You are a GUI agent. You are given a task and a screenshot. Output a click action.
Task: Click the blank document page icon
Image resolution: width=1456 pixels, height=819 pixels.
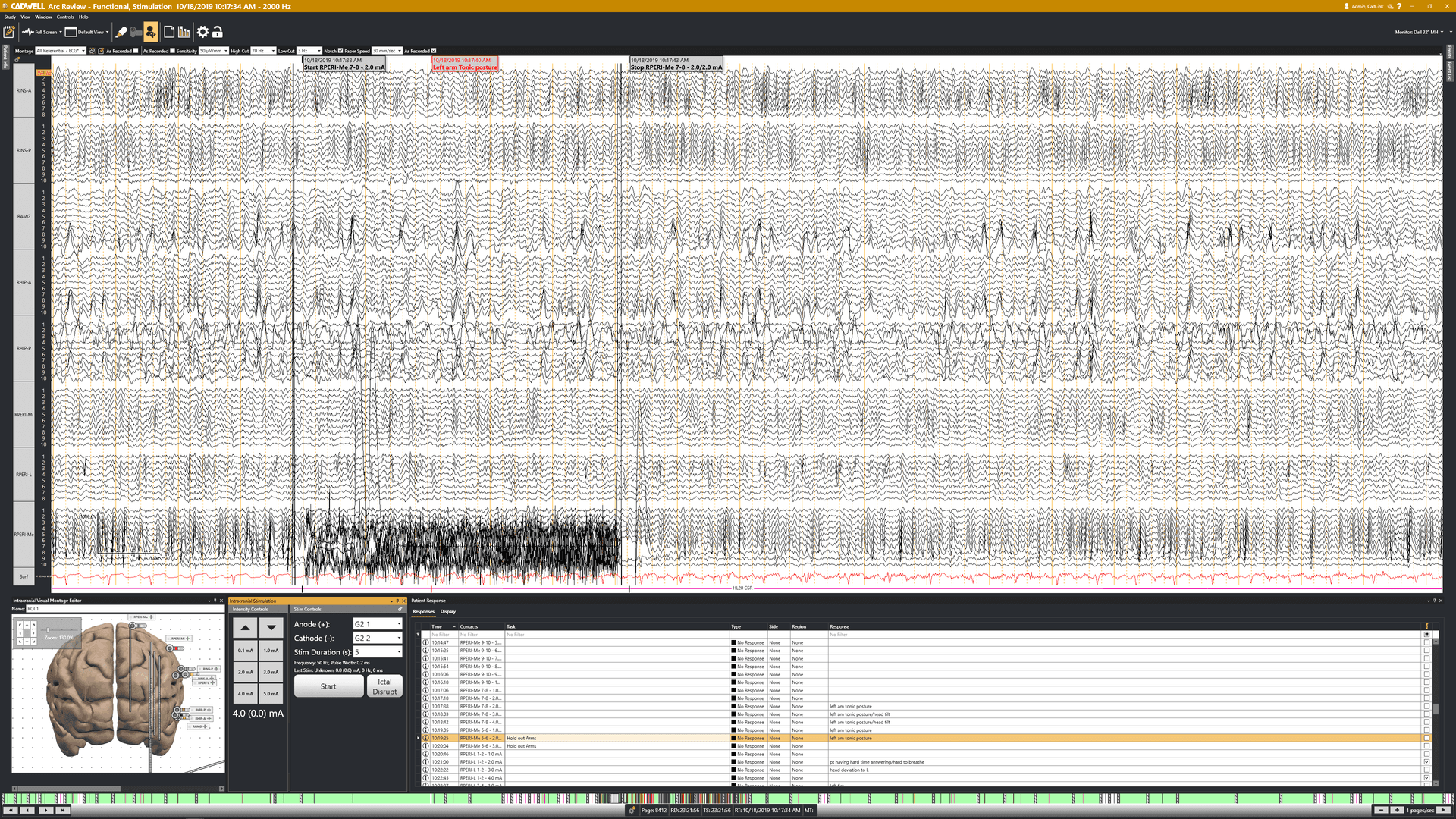click(169, 32)
